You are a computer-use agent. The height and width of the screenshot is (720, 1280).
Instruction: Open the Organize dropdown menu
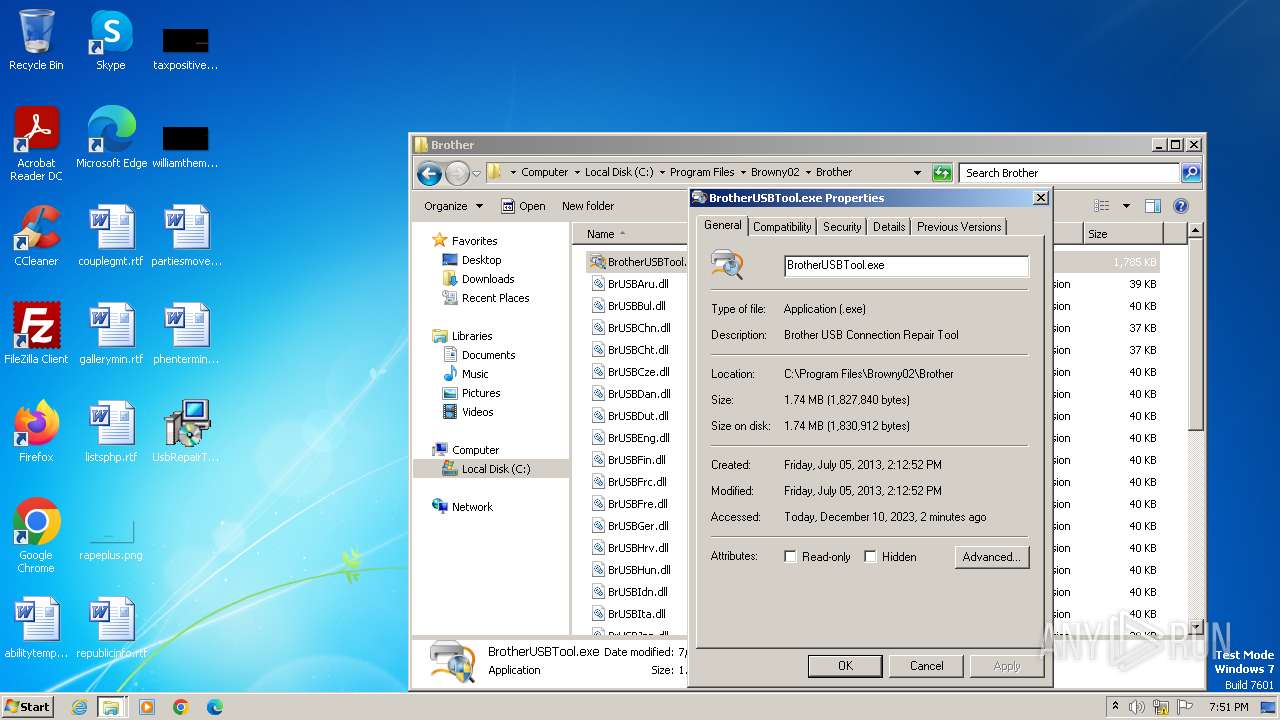(453, 206)
